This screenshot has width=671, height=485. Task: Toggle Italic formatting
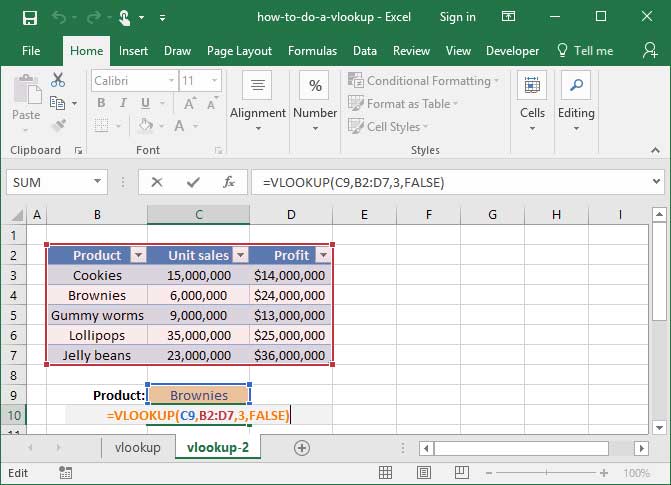[123, 103]
